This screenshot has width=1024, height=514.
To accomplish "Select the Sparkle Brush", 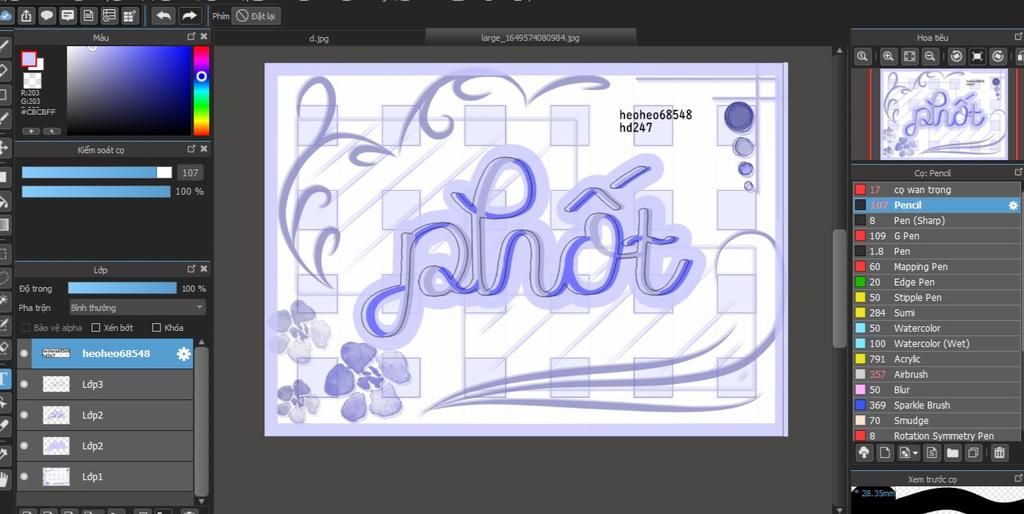I will point(936,406).
